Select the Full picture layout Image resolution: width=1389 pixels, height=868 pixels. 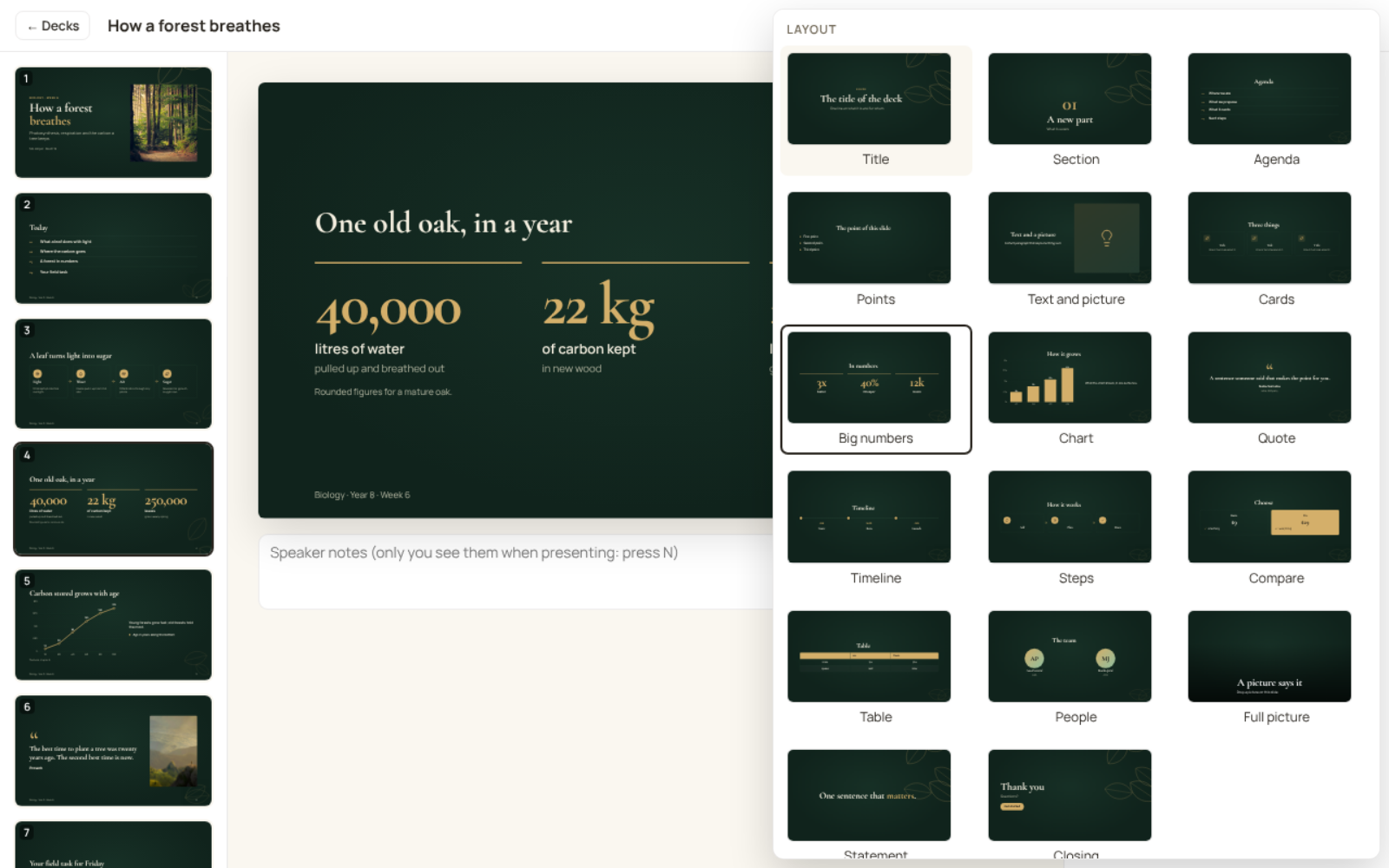point(1276,668)
